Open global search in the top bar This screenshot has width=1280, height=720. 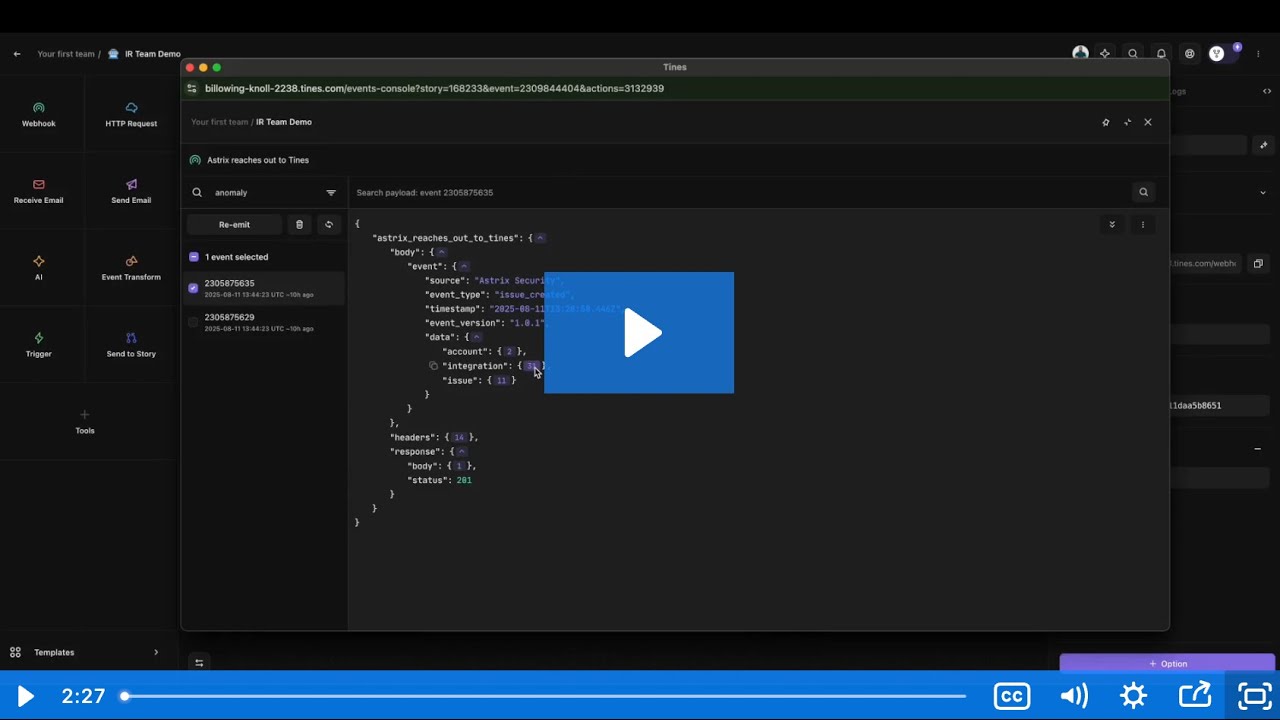1133,54
